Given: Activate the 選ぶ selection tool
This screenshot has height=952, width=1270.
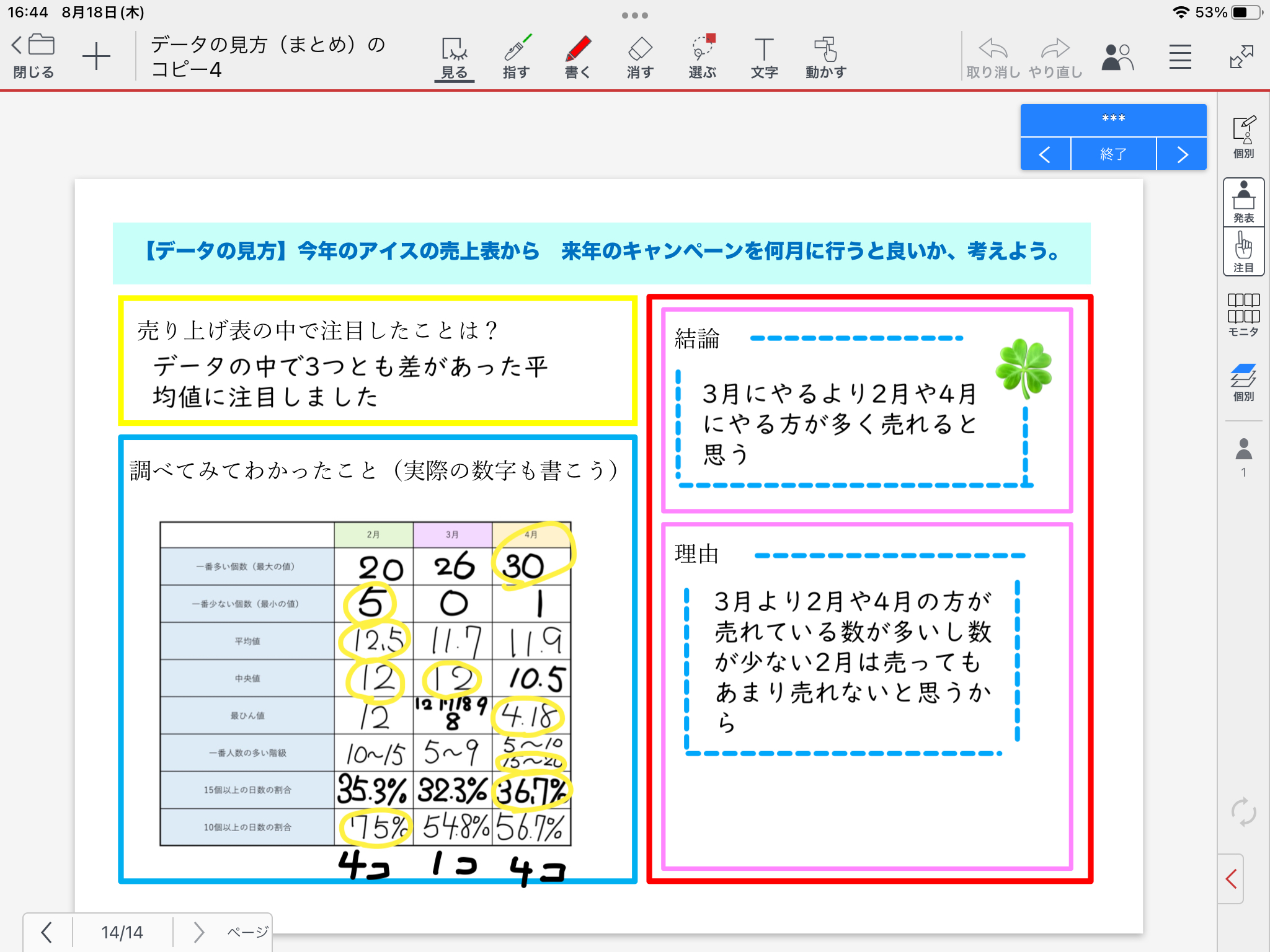Looking at the screenshot, I should point(702,57).
